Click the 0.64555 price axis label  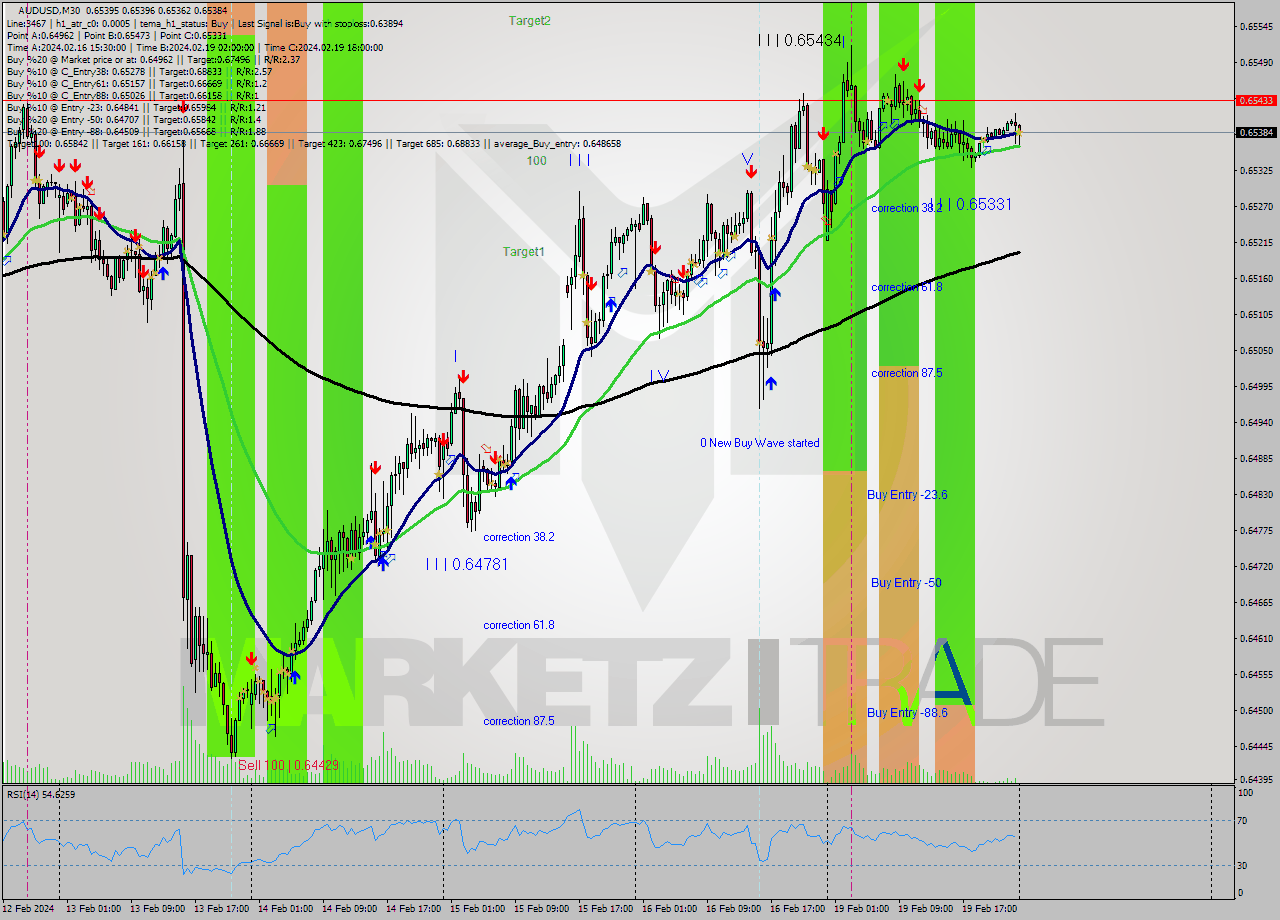click(1256, 674)
